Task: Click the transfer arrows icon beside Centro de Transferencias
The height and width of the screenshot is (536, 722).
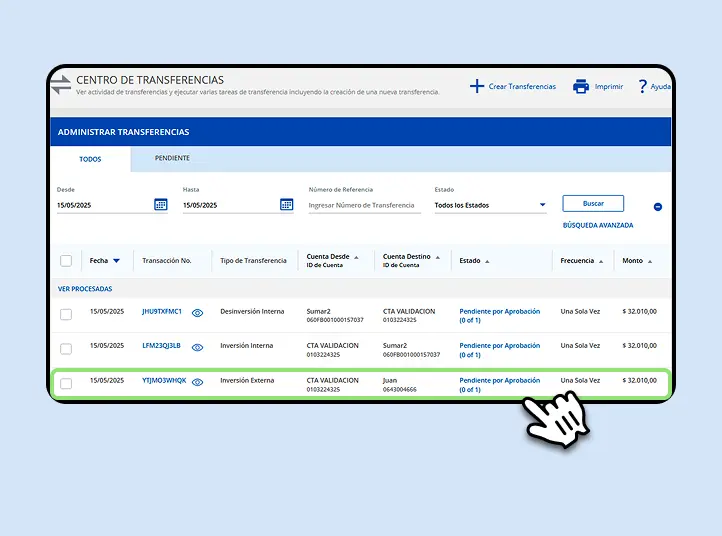Action: (61, 85)
